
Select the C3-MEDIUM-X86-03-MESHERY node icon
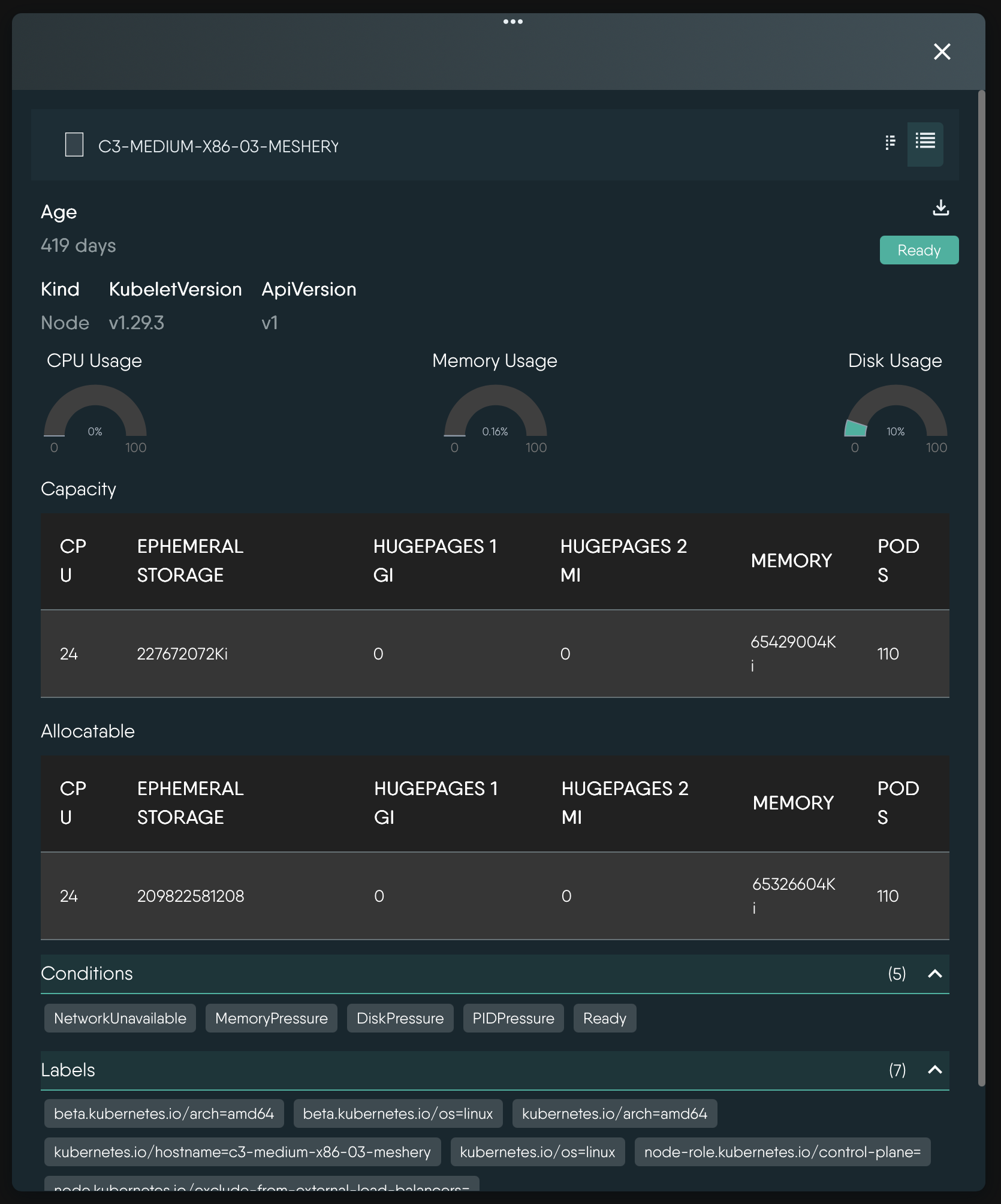[74, 145]
